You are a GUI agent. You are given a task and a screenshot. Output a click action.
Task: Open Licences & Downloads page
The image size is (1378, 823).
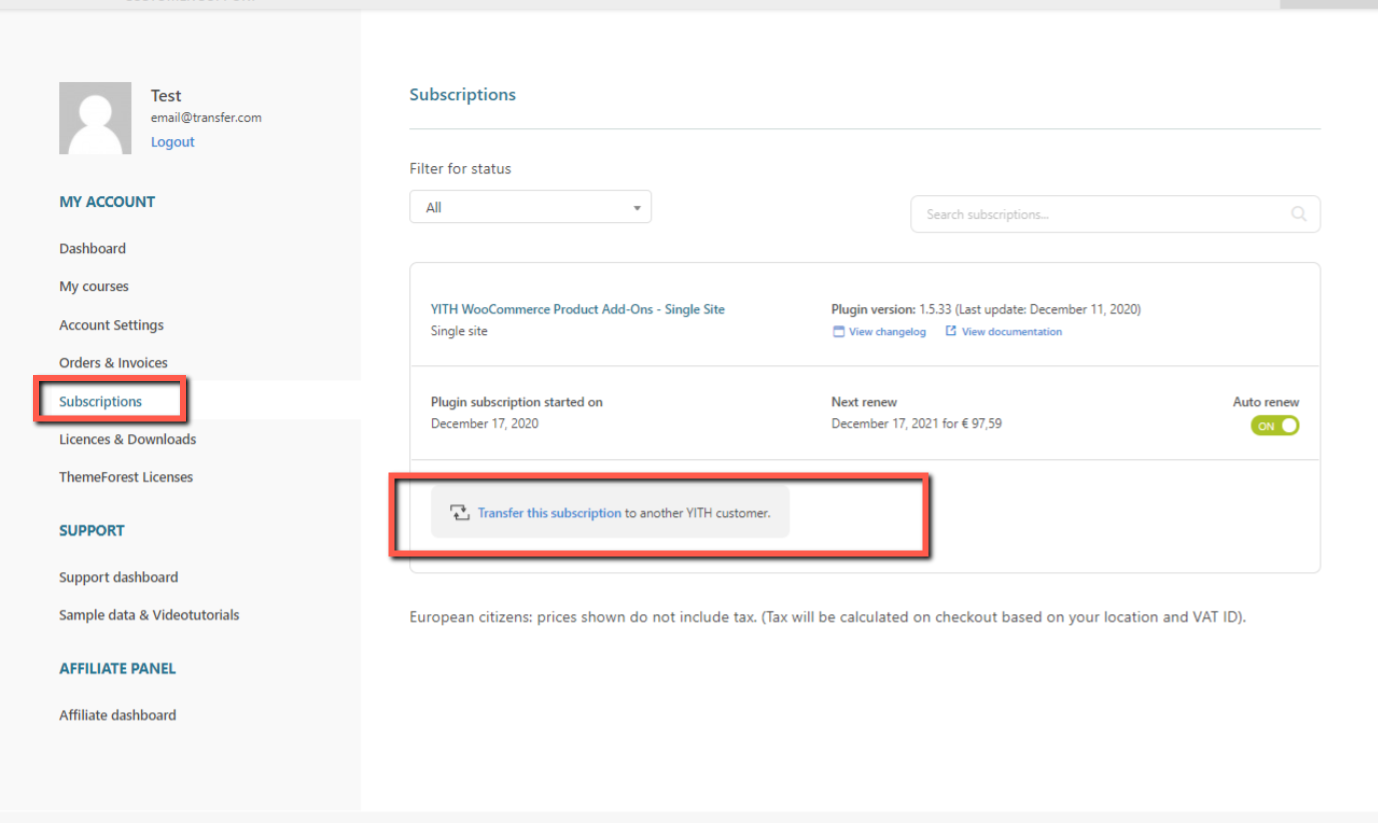tap(127, 439)
